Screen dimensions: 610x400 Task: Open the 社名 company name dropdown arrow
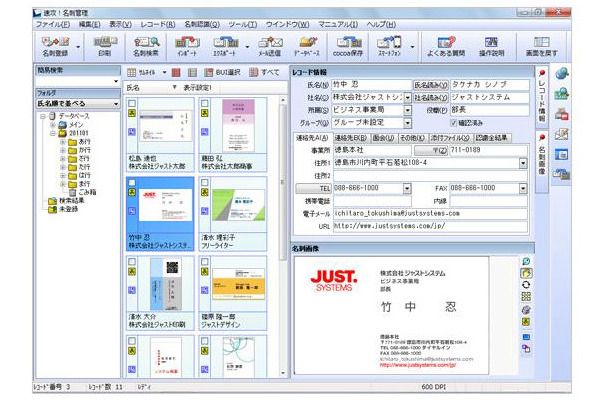point(407,97)
